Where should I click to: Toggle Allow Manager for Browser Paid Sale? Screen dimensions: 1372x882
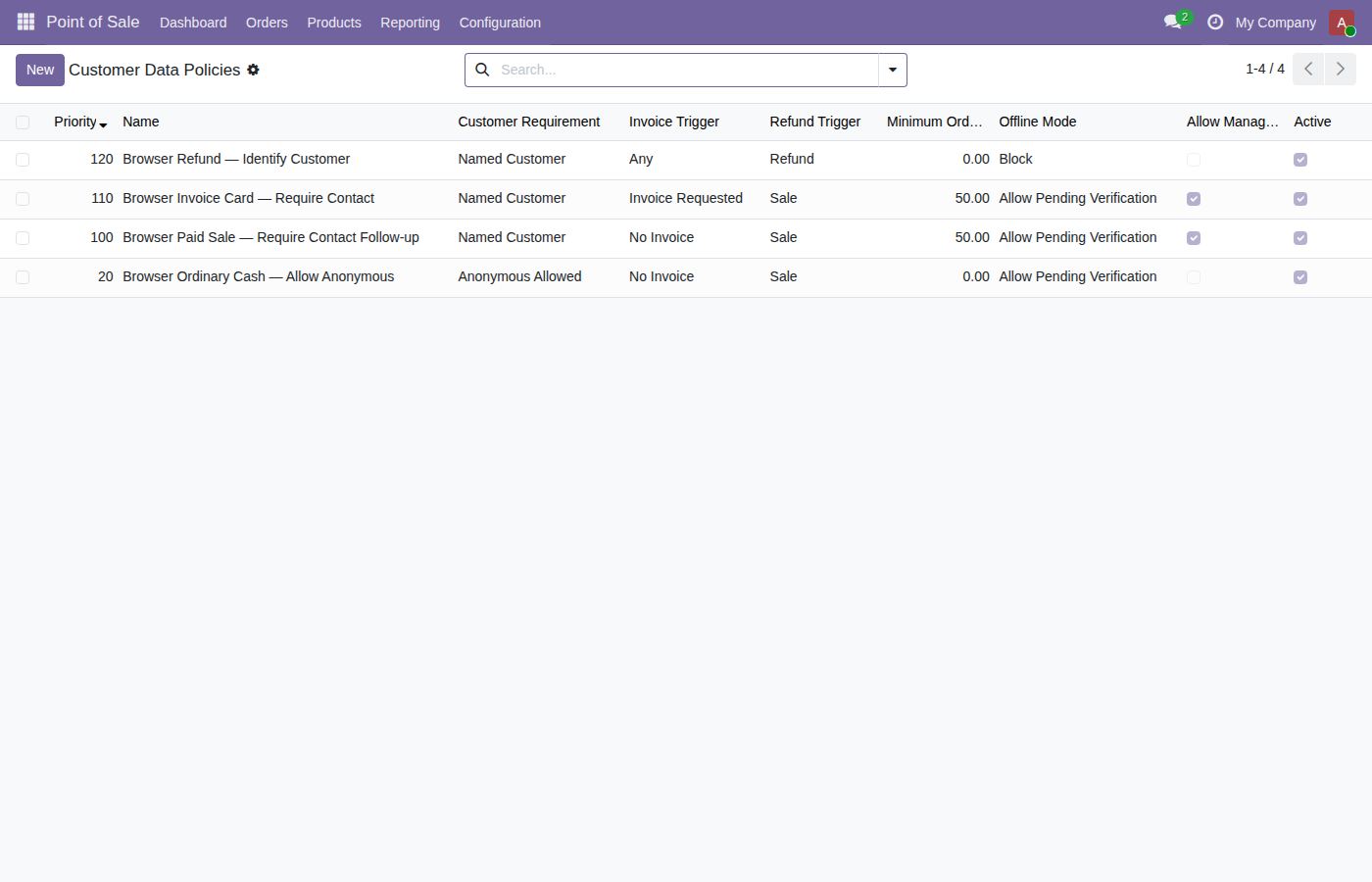coord(1194,238)
